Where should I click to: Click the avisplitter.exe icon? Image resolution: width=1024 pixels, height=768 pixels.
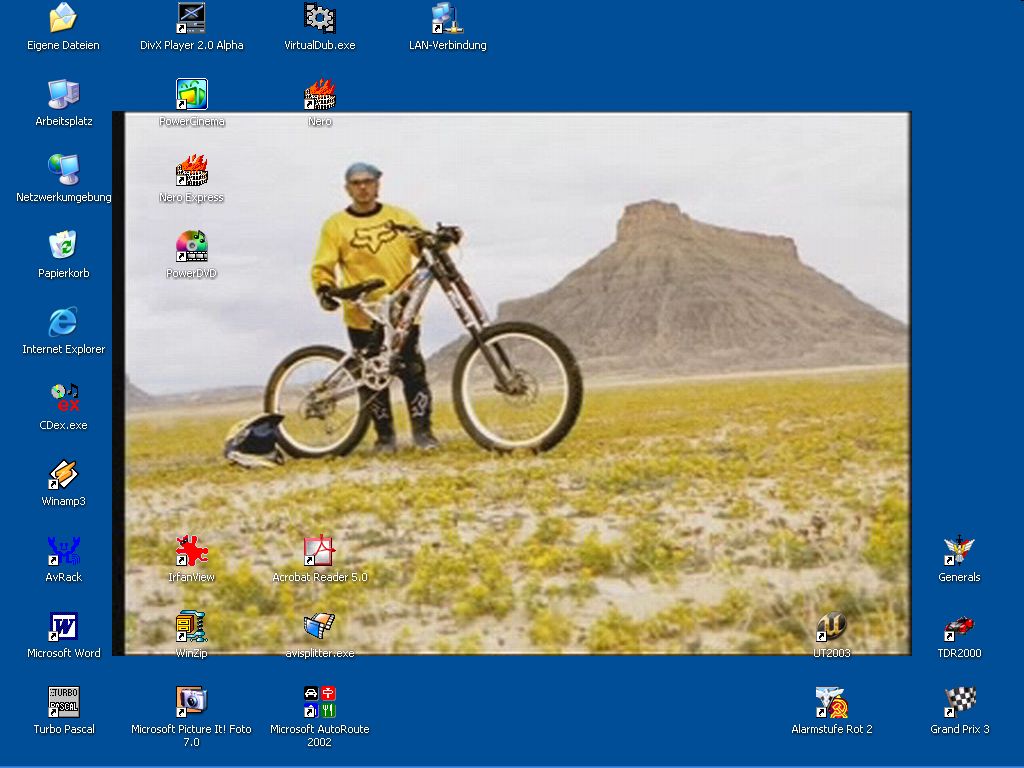319,626
